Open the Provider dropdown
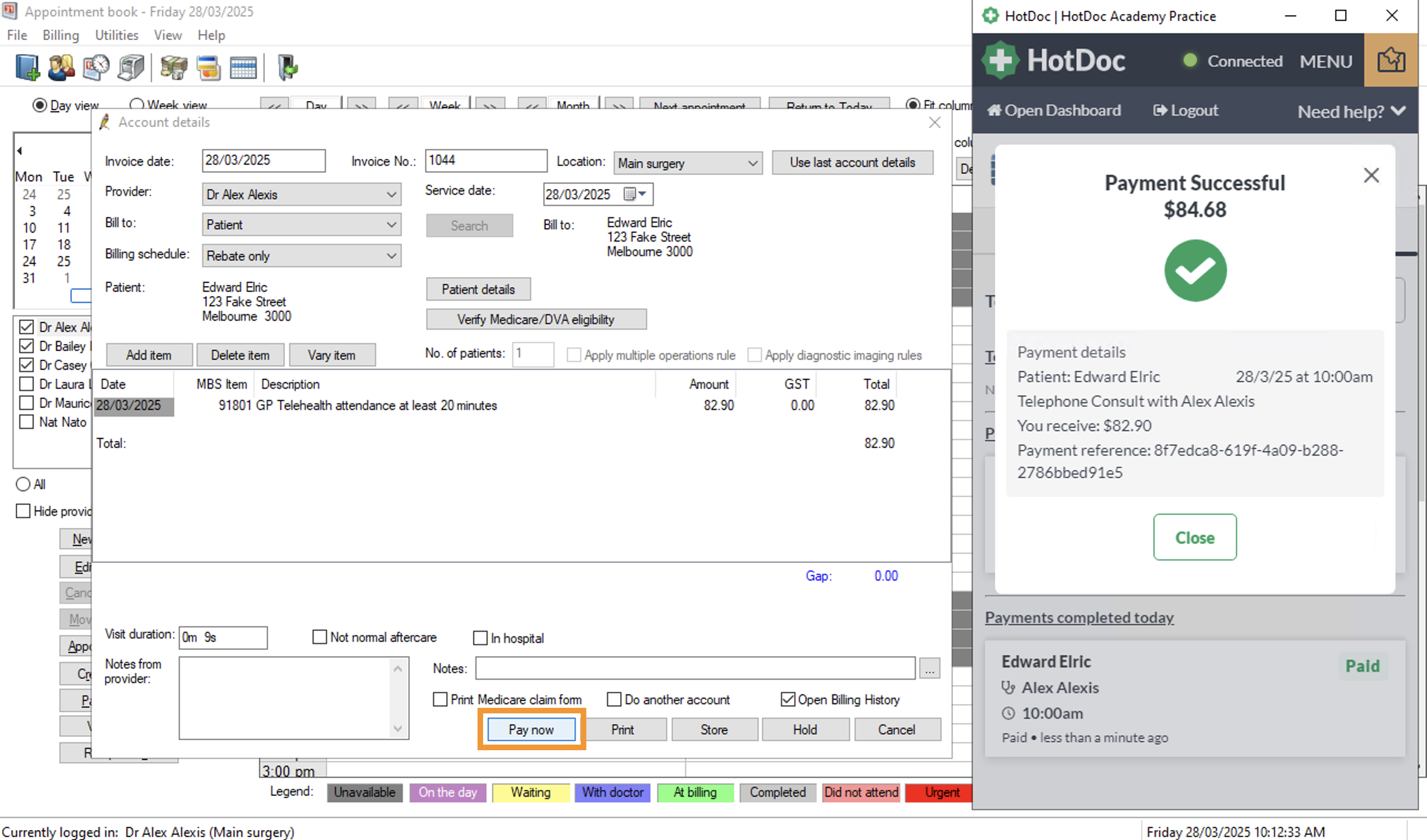 coord(301,194)
